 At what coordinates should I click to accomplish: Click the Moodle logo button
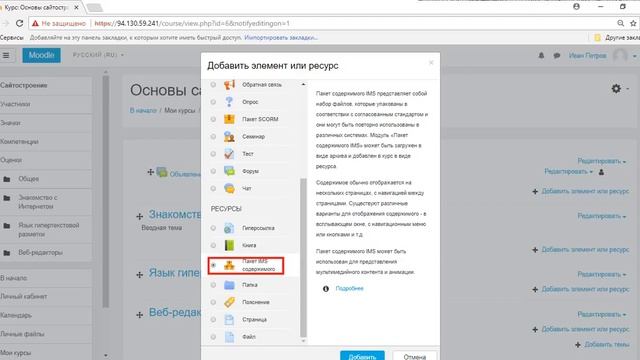tap(41, 55)
